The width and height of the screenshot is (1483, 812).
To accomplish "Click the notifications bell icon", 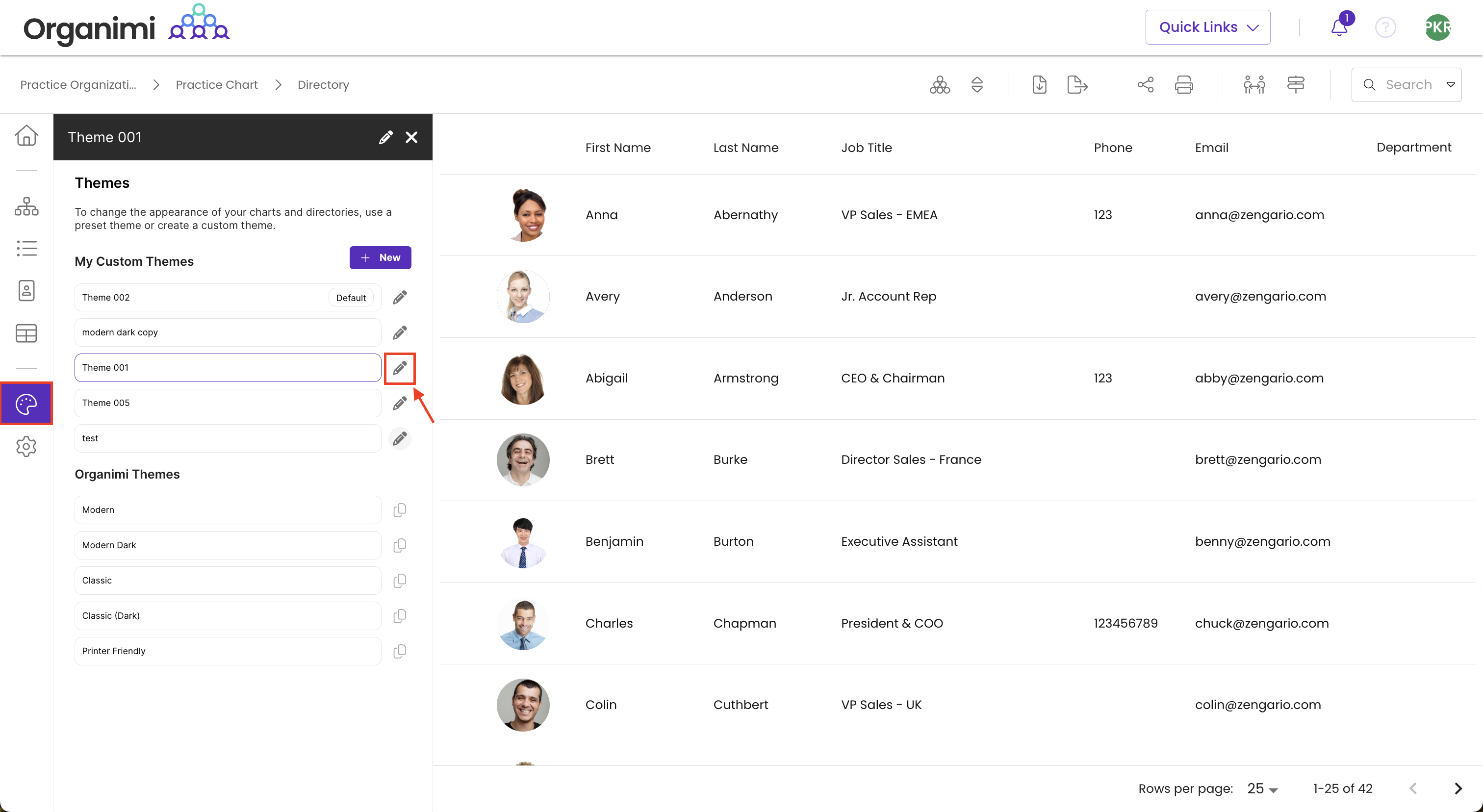I will coord(1339,27).
